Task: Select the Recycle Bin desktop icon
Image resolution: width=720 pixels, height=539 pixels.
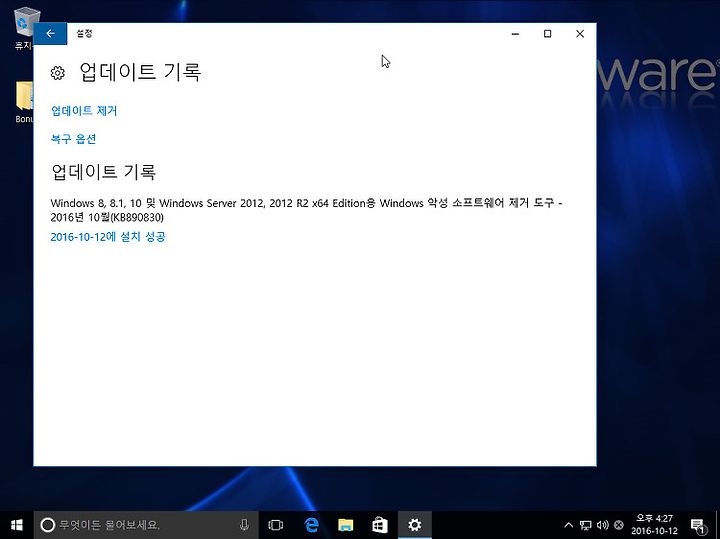Action: 24,28
